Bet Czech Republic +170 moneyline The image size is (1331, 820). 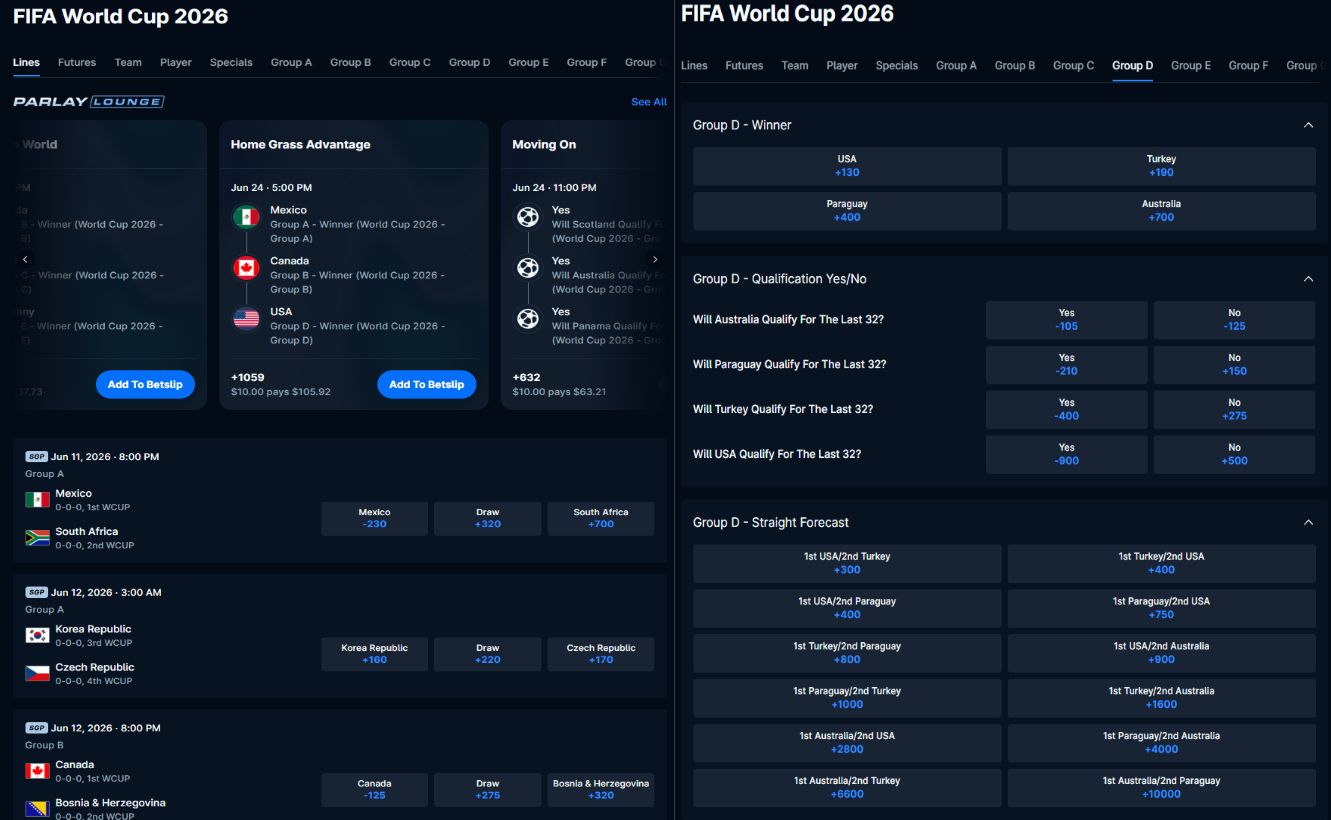pyautogui.click(x=601, y=654)
